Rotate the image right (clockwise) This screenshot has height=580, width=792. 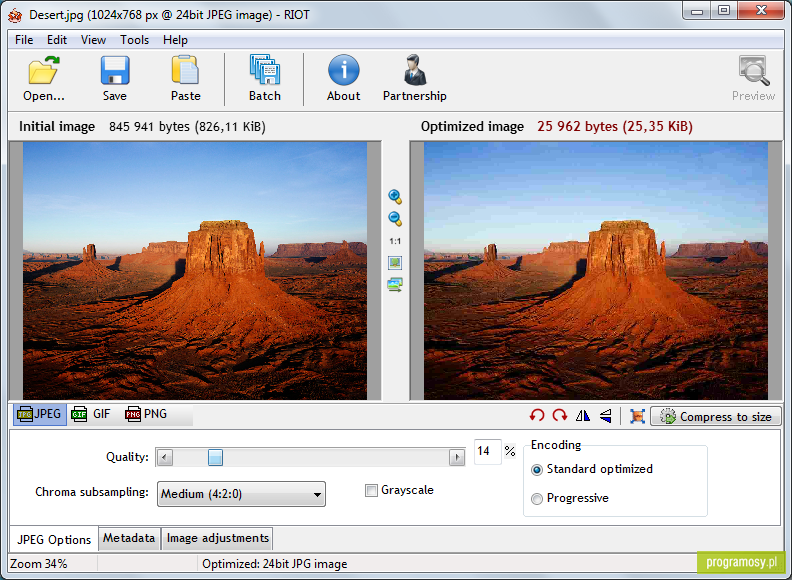560,416
